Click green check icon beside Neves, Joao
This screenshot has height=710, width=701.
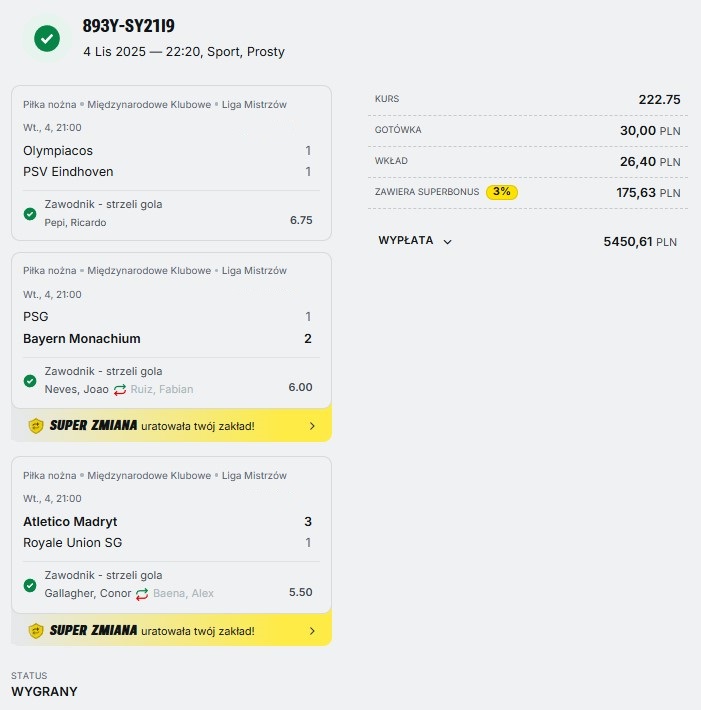tap(30, 381)
